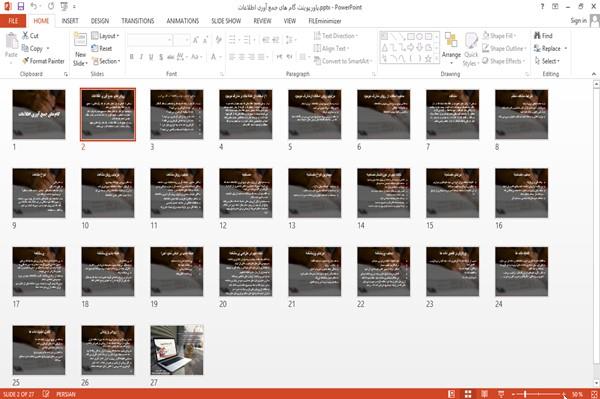Expand the Shape Fill dropdown
Screen dimensions: 600x399
[x=499, y=36]
